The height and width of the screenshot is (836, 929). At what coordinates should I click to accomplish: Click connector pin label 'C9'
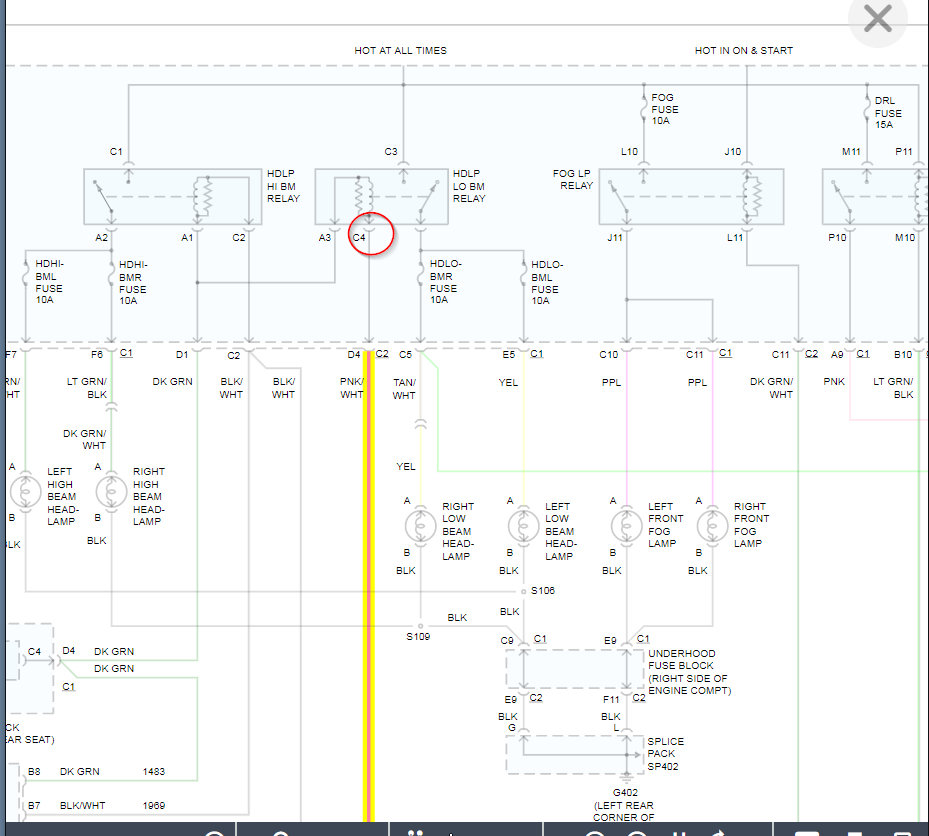pyautogui.click(x=507, y=640)
